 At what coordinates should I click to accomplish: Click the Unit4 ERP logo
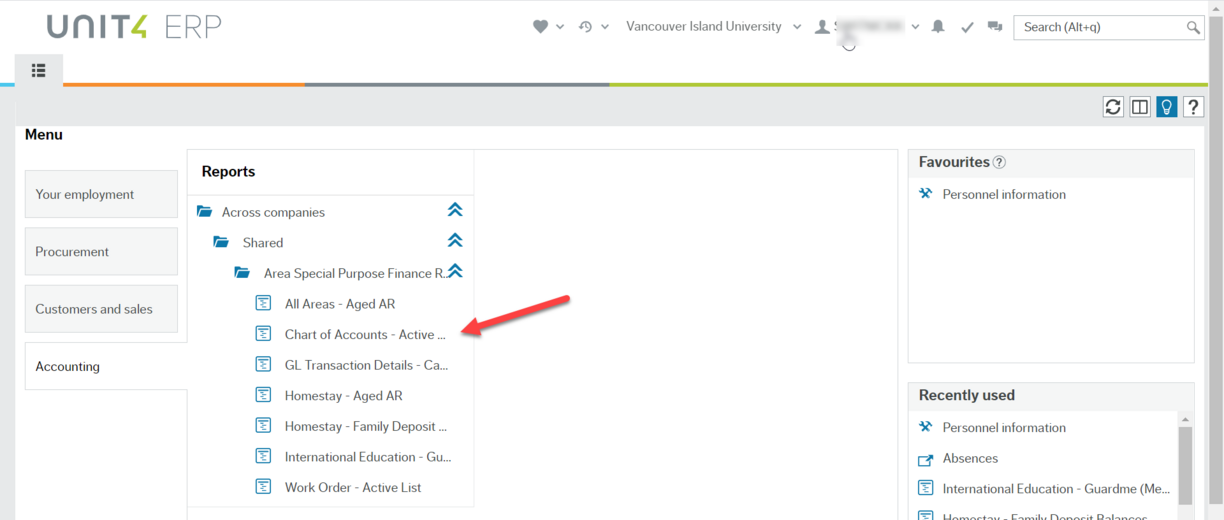(133, 27)
